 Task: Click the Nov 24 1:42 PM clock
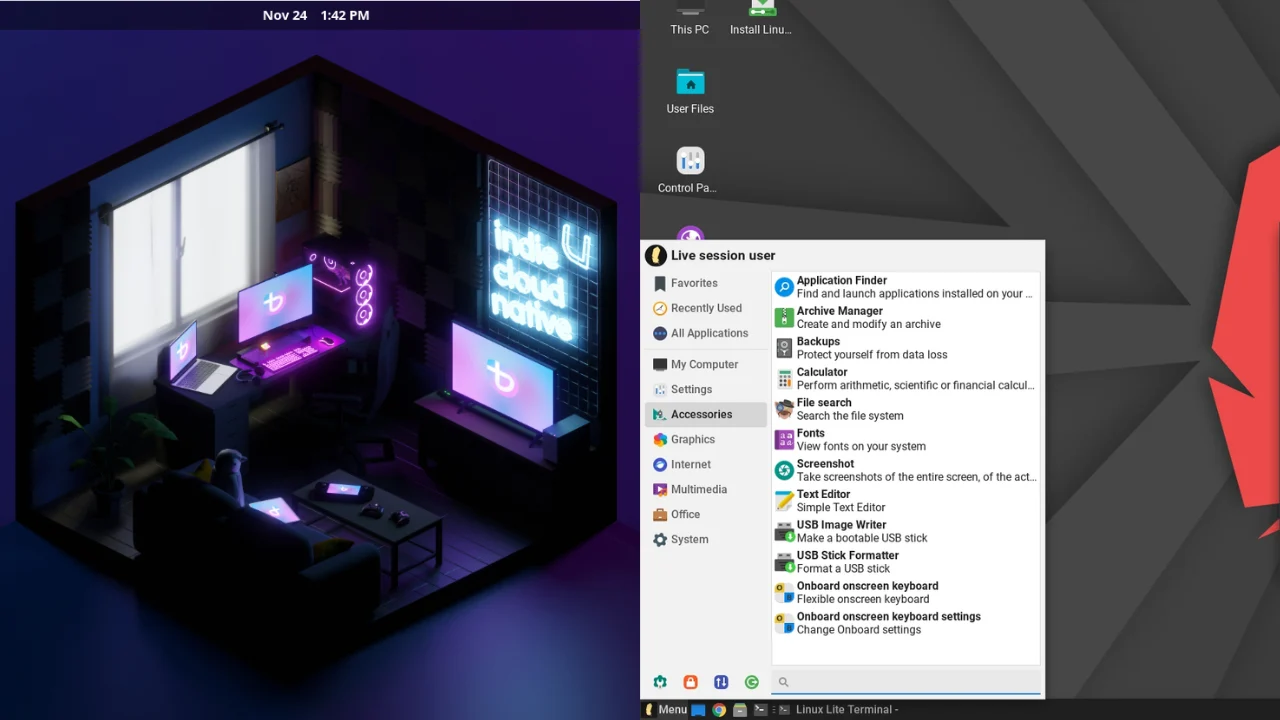pos(316,15)
